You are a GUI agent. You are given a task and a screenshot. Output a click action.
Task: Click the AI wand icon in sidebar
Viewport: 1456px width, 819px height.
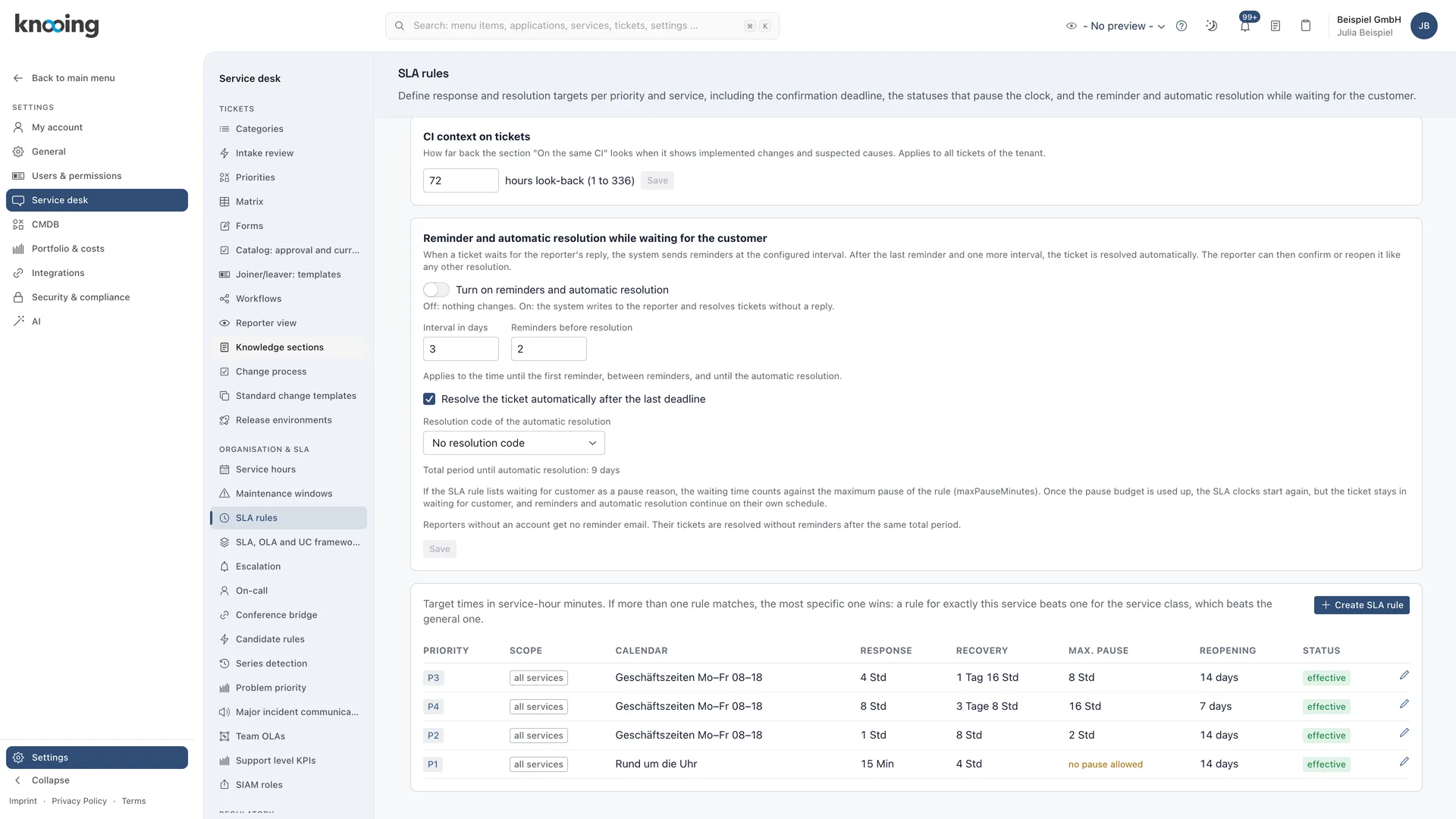pos(18,322)
